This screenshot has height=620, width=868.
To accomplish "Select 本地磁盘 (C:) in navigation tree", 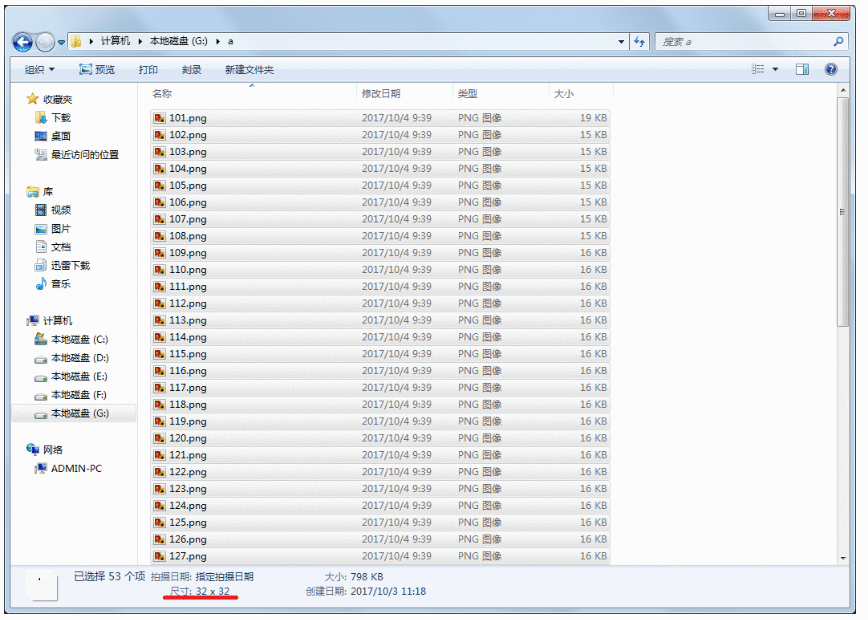I will coord(79,339).
